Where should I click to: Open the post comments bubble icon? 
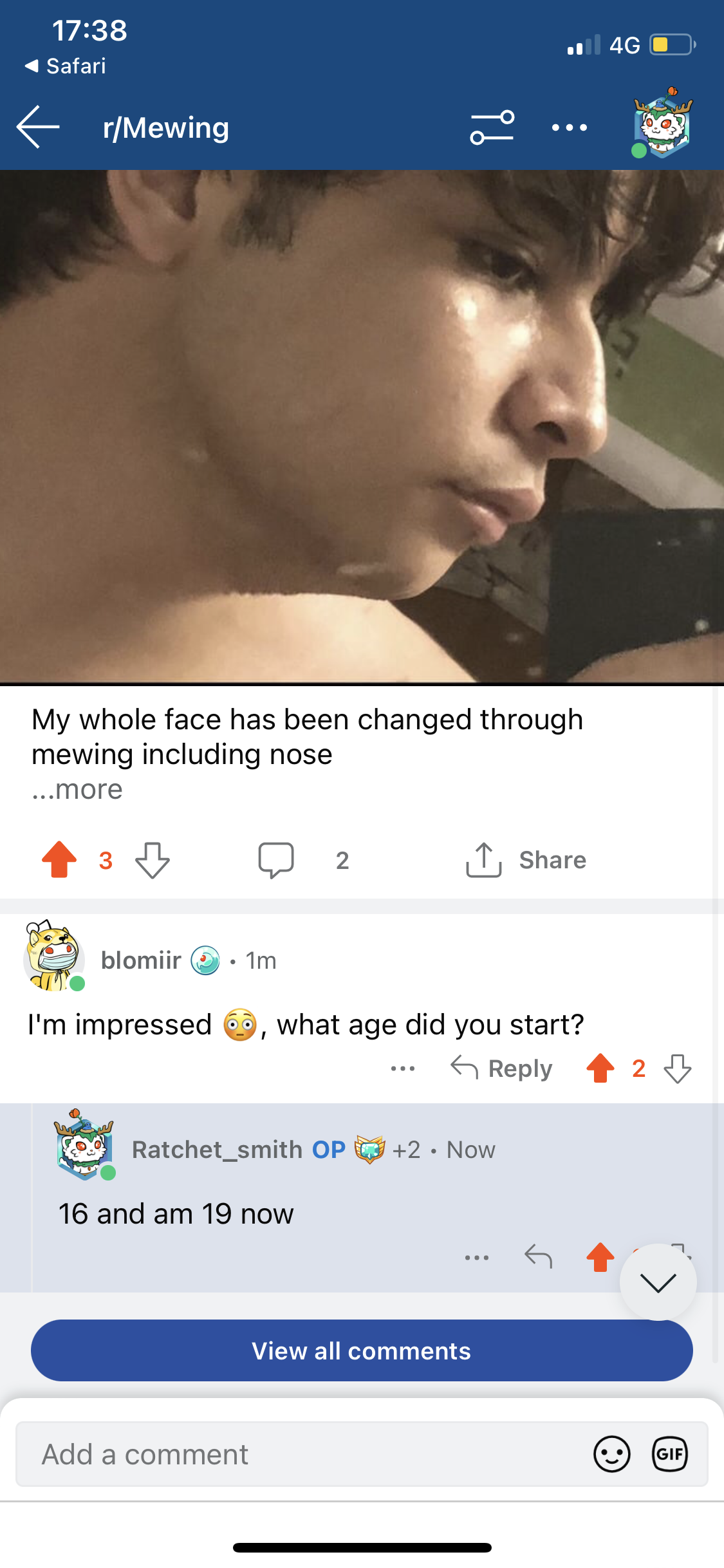276,860
